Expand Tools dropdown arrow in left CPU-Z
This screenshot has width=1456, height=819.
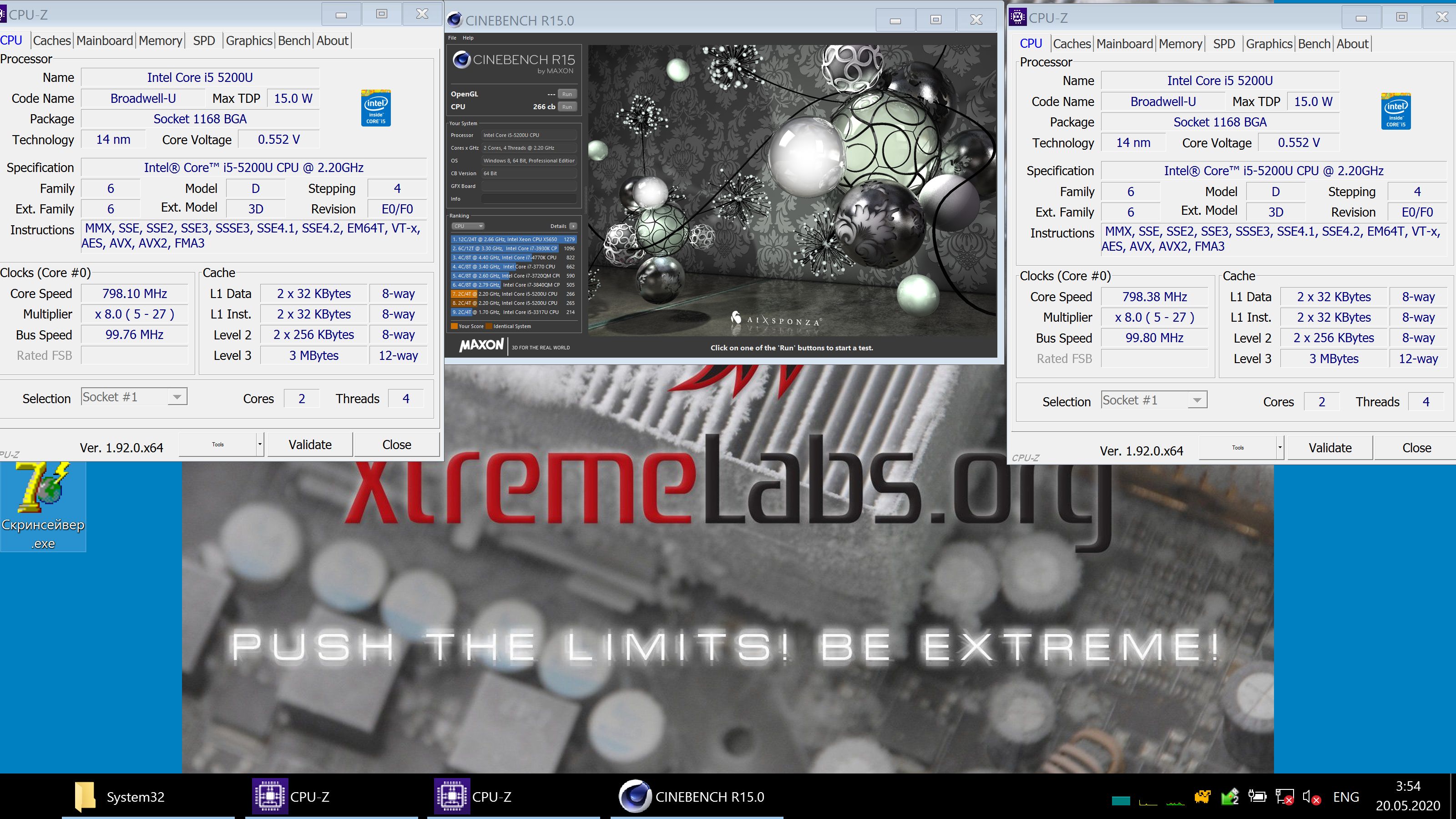point(260,445)
